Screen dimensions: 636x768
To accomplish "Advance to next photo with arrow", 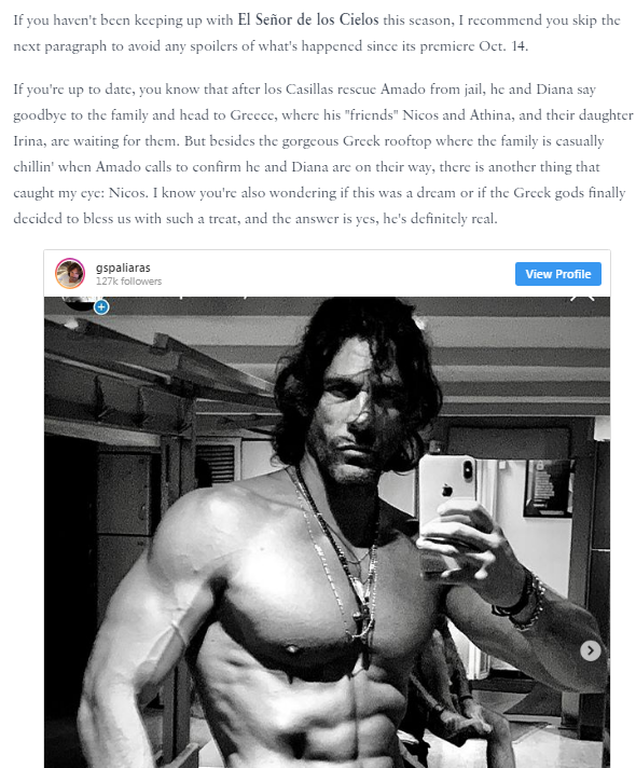I will [591, 651].
